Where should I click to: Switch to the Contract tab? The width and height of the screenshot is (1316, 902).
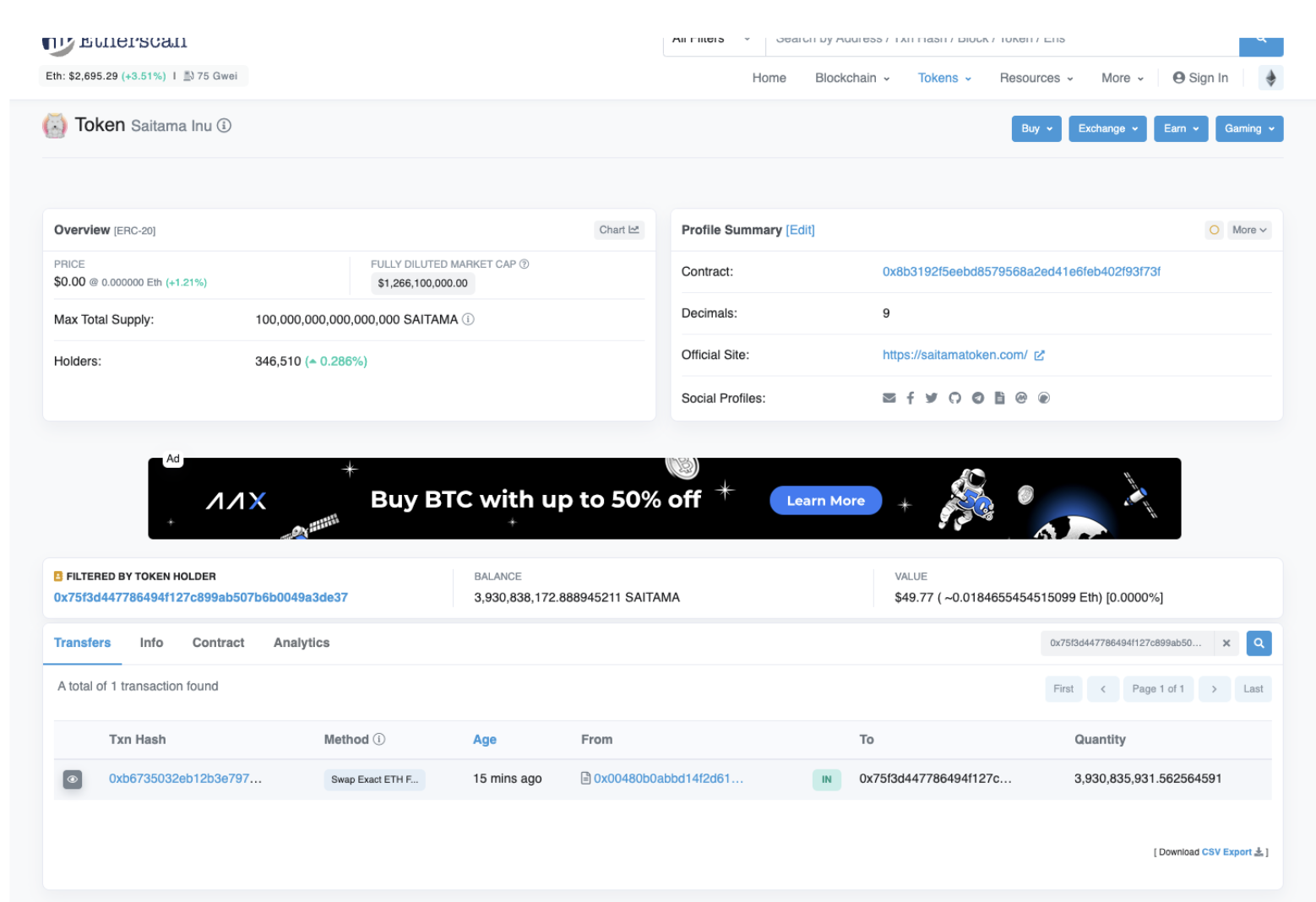point(217,643)
